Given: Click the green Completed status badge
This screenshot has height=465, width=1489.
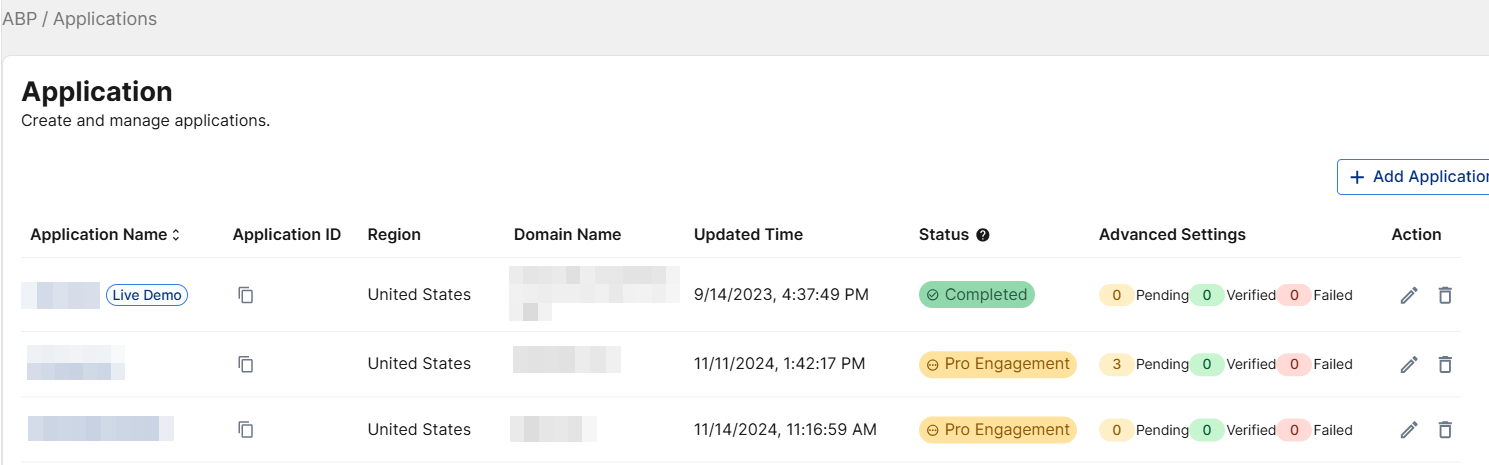Looking at the screenshot, I should (976, 295).
